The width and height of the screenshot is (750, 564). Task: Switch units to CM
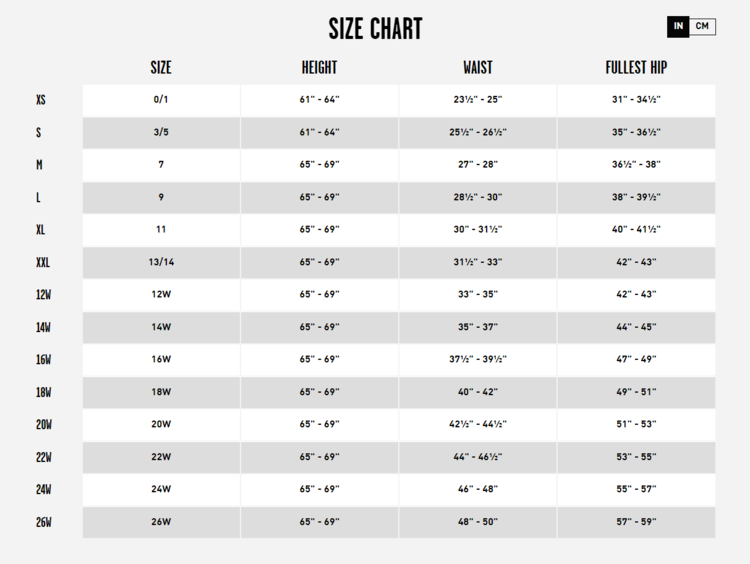pyautogui.click(x=703, y=26)
